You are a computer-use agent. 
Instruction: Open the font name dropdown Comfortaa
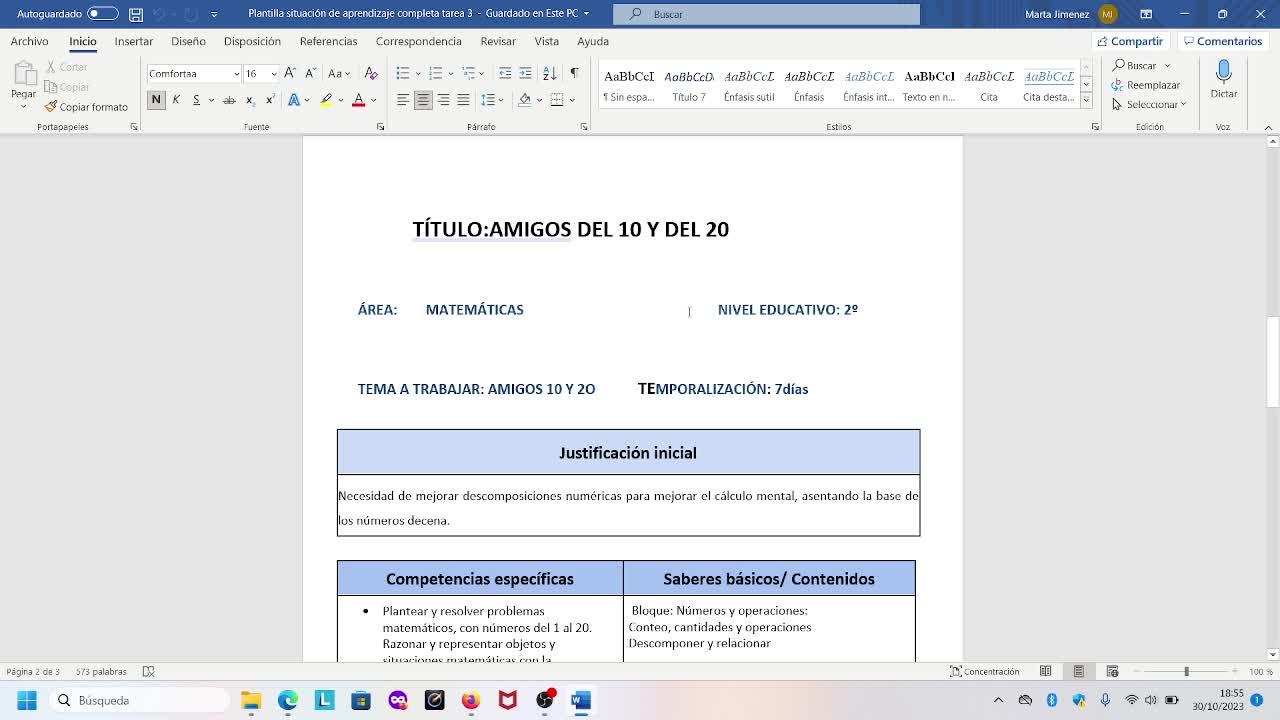coord(236,74)
